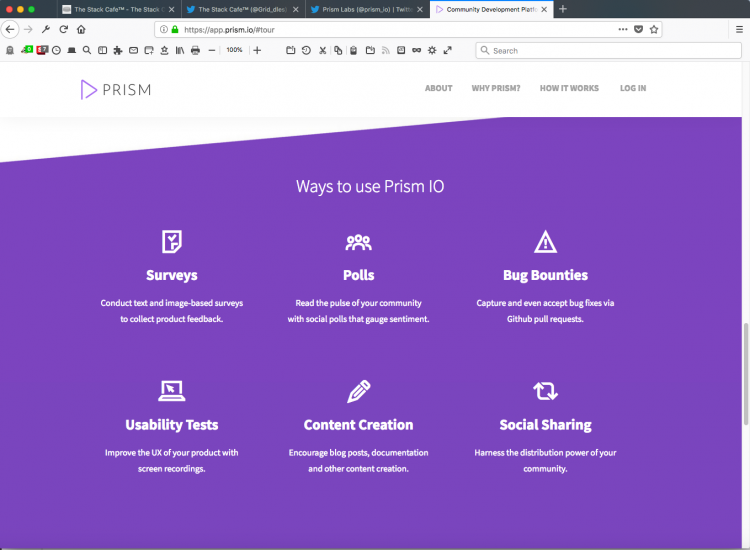Open preferences gear icon in toolbar
Screen dimensions: 750x550
[432, 50]
